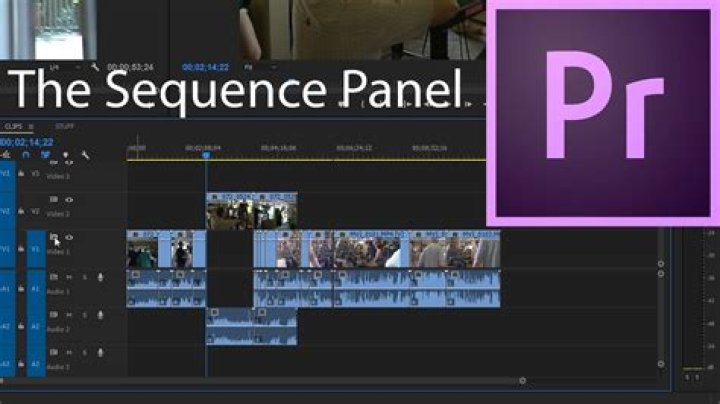Screen dimensions: 720x404
Task: Open the CLIPS sequence panel menu icon
Action: 31,126
